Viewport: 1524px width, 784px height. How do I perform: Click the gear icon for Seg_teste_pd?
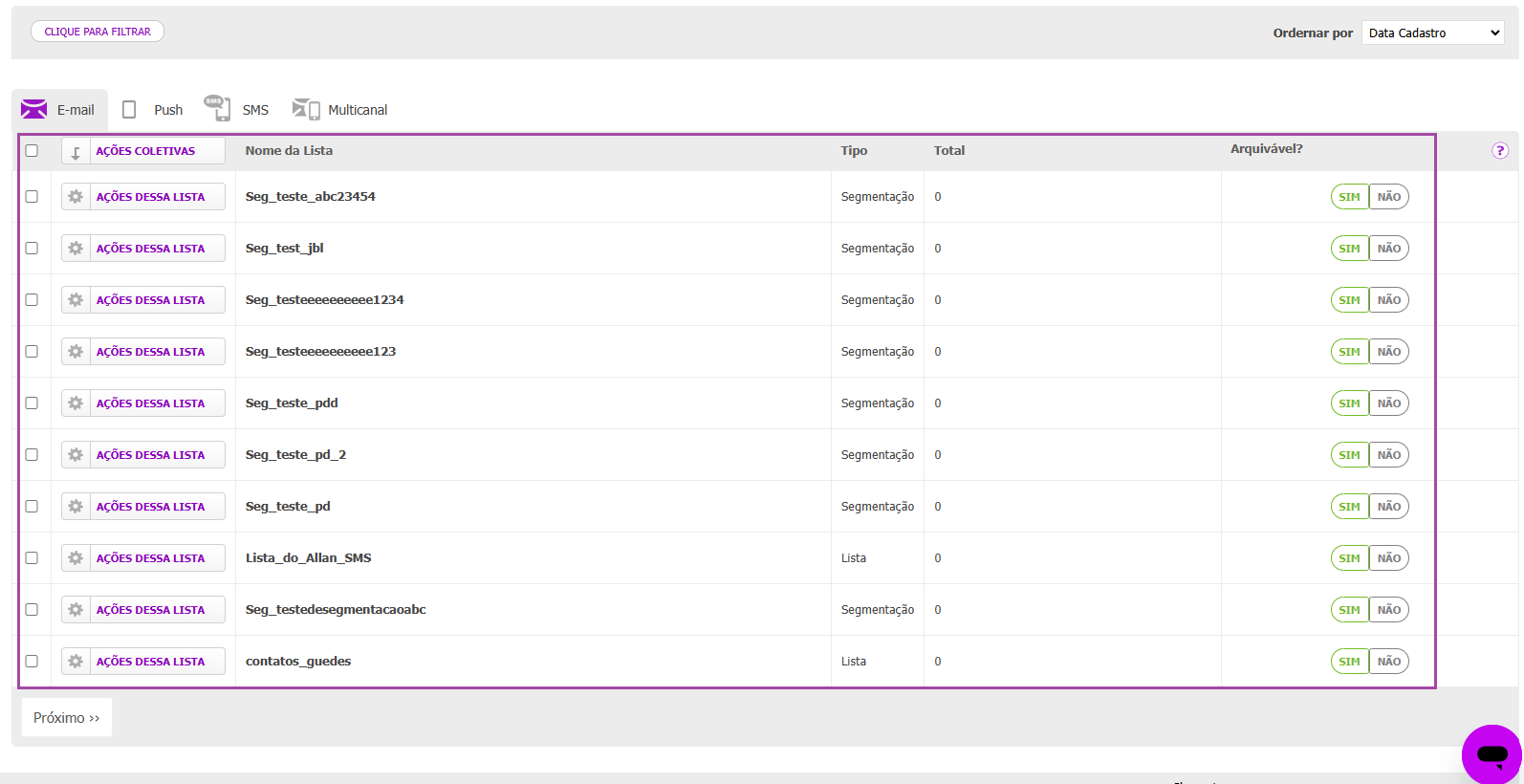(x=76, y=507)
